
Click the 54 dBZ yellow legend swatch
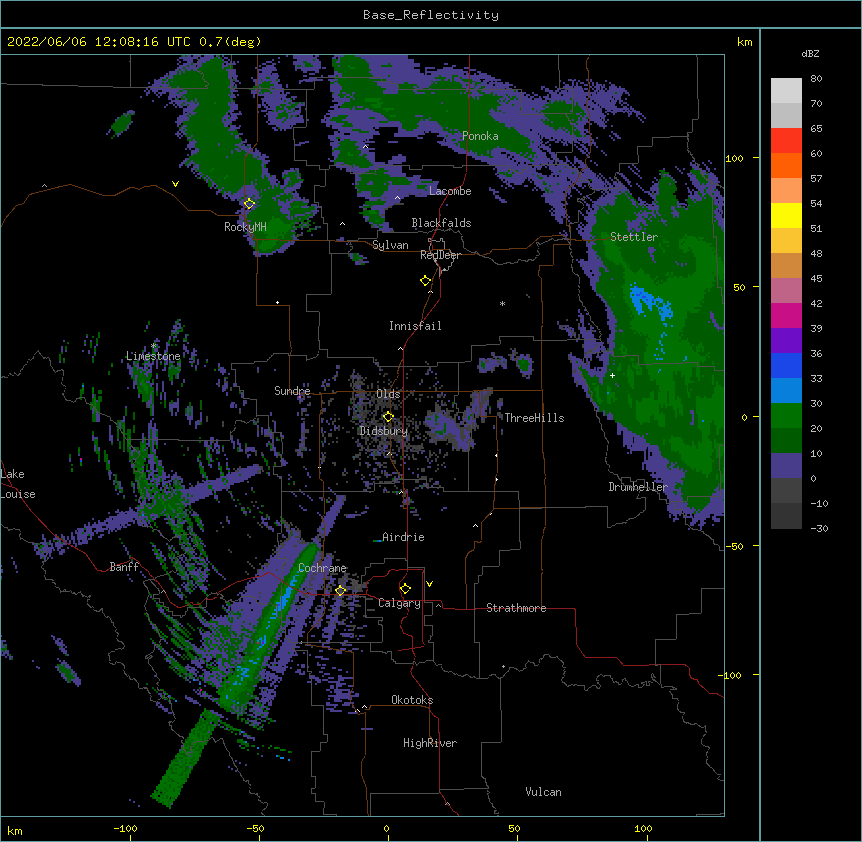tap(786, 215)
